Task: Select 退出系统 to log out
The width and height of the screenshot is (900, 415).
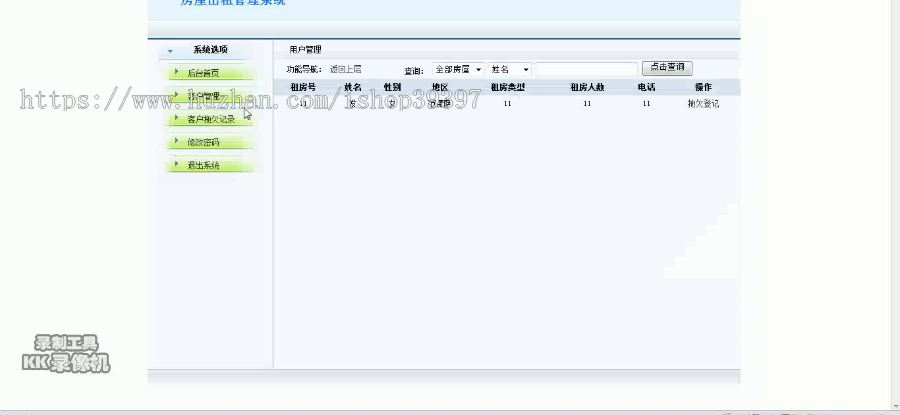Action: [203, 166]
